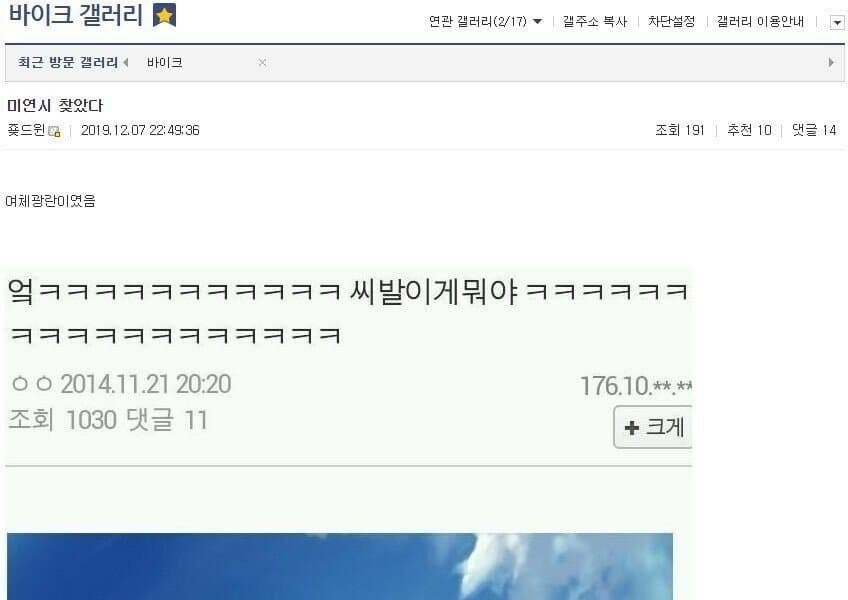This screenshot has width=848, height=600.
Task: Show next recent galleries with right arrow
Action: [831, 62]
